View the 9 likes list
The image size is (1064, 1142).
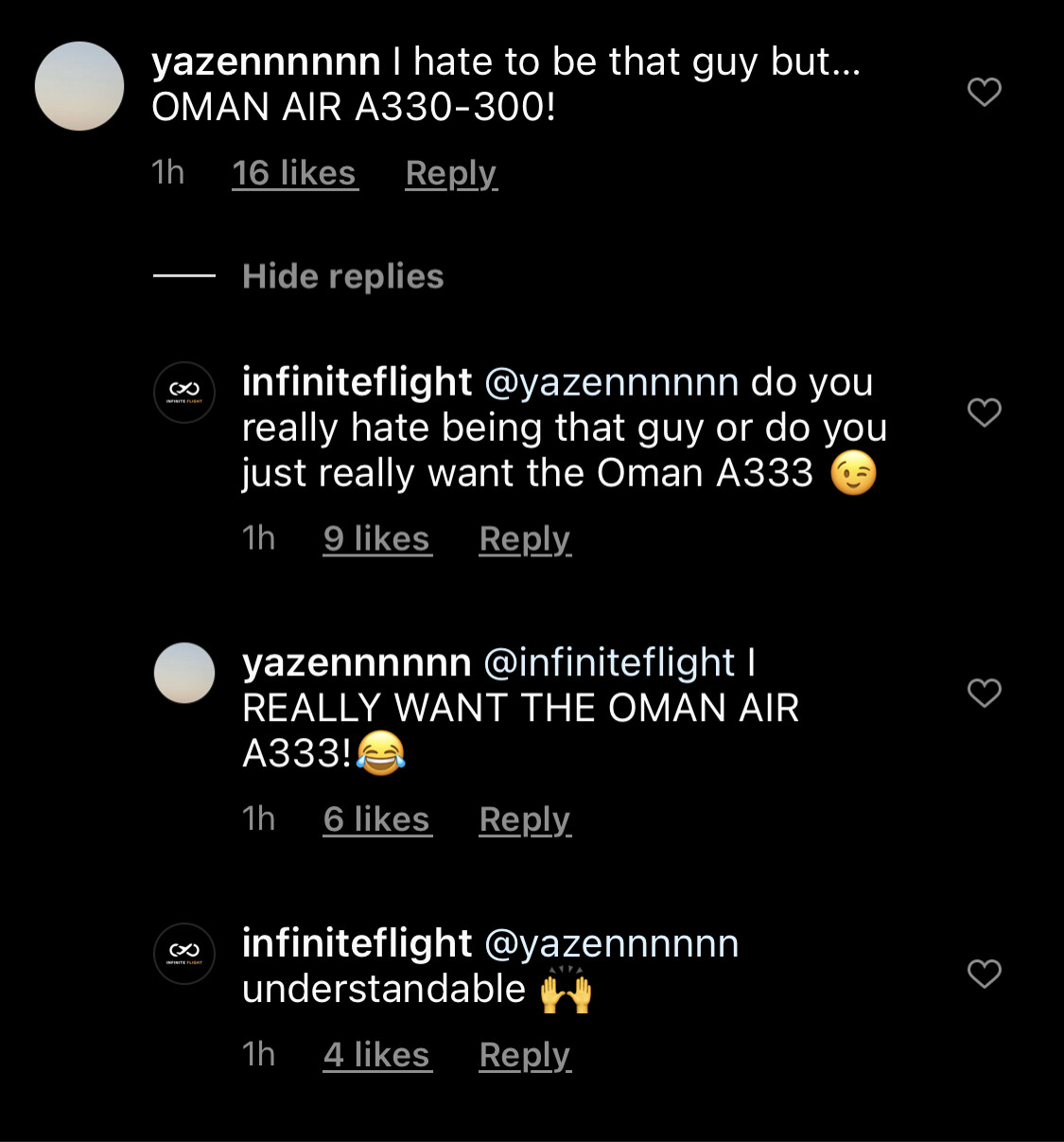pos(376,538)
